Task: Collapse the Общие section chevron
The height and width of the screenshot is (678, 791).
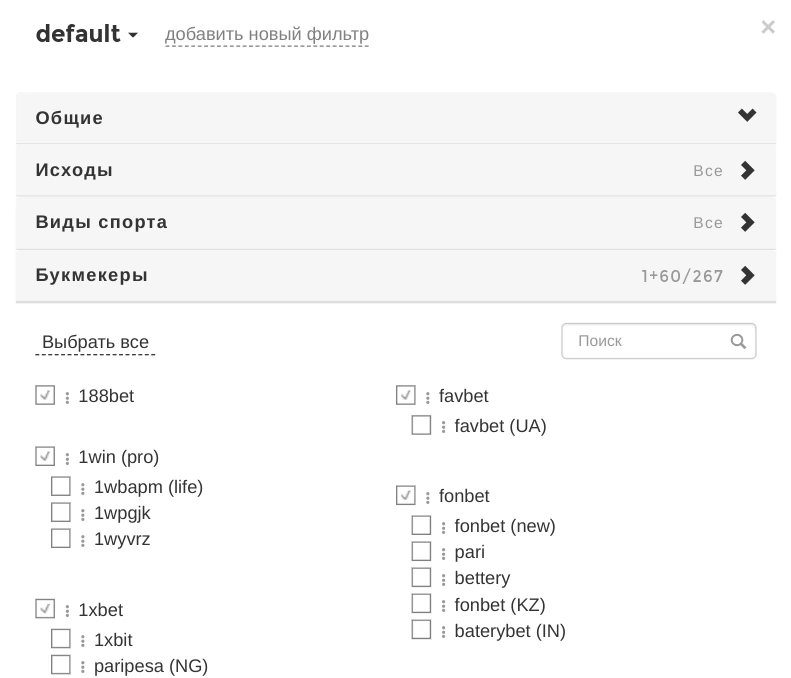Action: [x=747, y=117]
